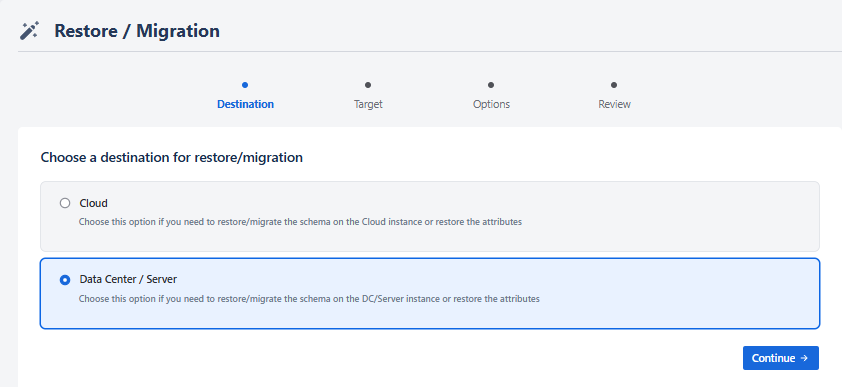Go to the Review step
Image resolution: width=842 pixels, height=387 pixels.
tap(614, 104)
